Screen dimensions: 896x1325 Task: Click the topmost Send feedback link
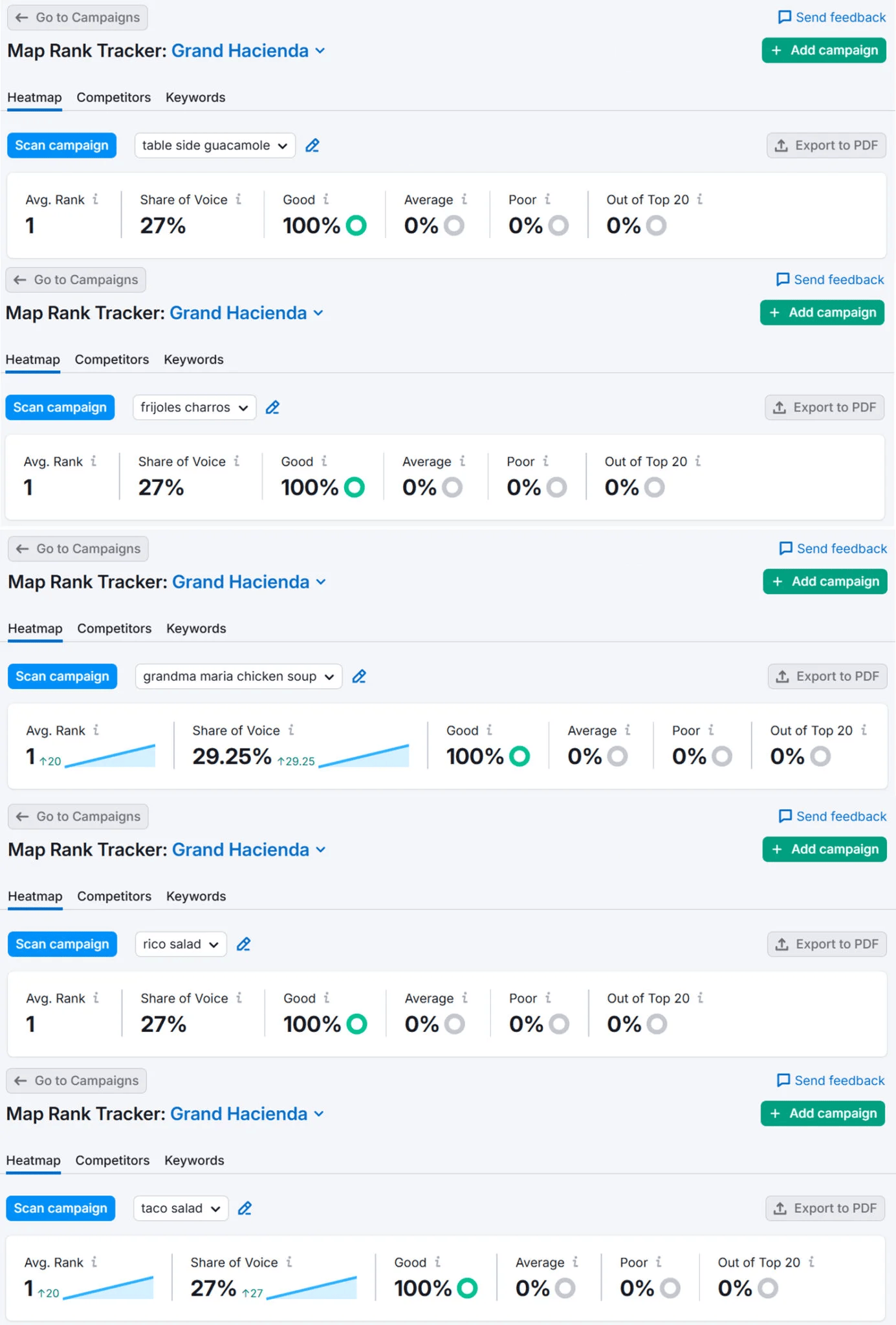coord(831,17)
